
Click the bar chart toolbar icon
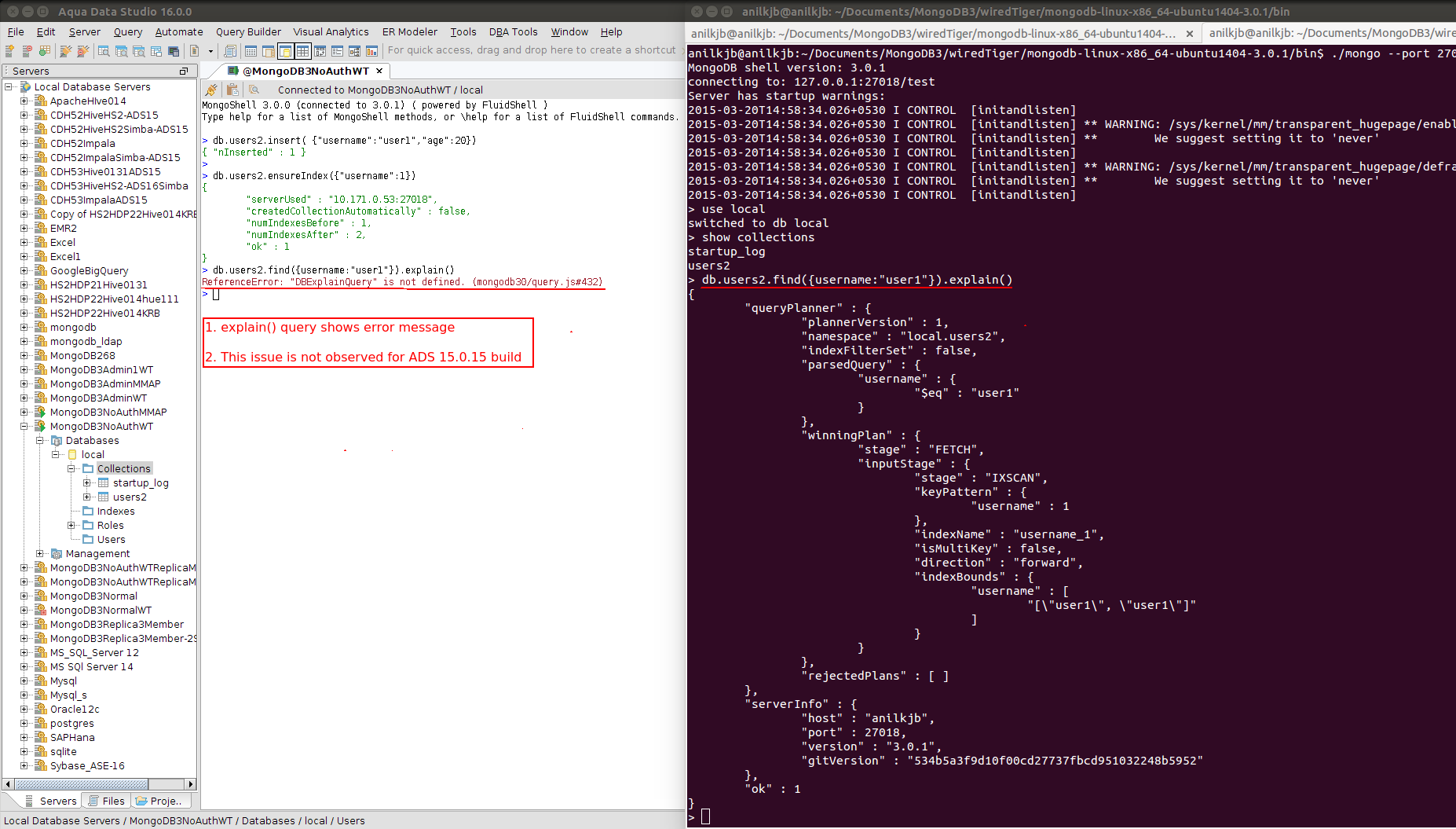371,51
